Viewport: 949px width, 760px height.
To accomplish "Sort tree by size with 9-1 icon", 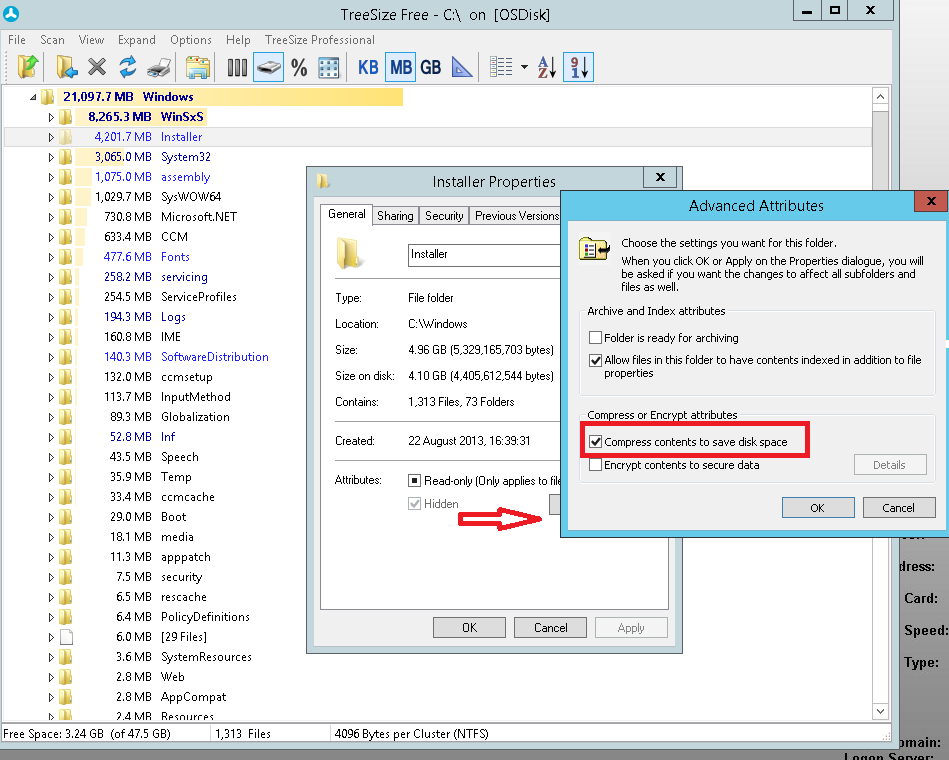I will pyautogui.click(x=579, y=67).
